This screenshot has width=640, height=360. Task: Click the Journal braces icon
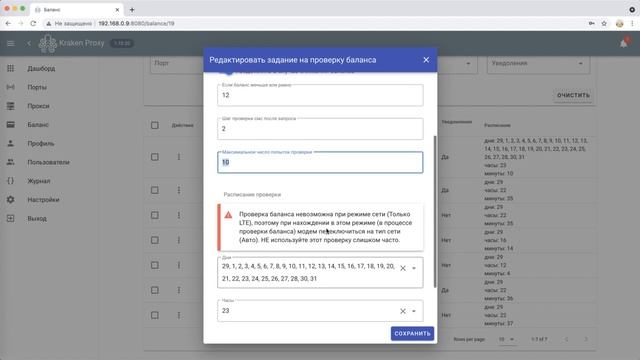coord(11,181)
